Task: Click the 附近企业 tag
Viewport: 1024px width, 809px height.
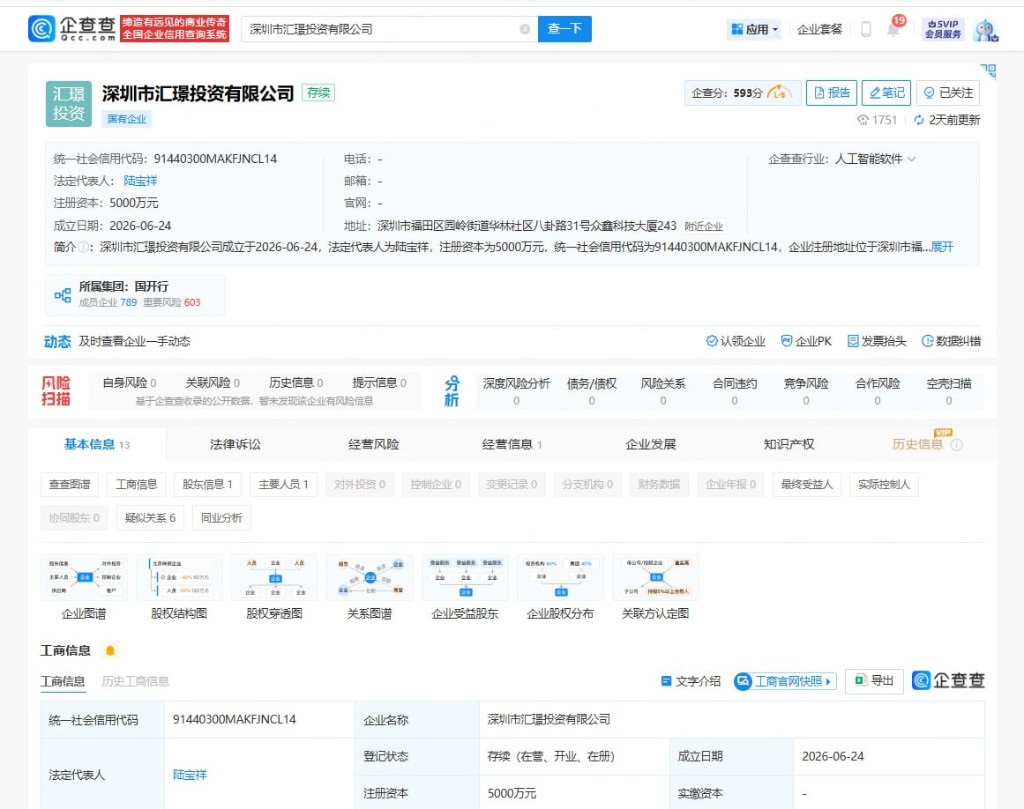Action: tap(703, 227)
